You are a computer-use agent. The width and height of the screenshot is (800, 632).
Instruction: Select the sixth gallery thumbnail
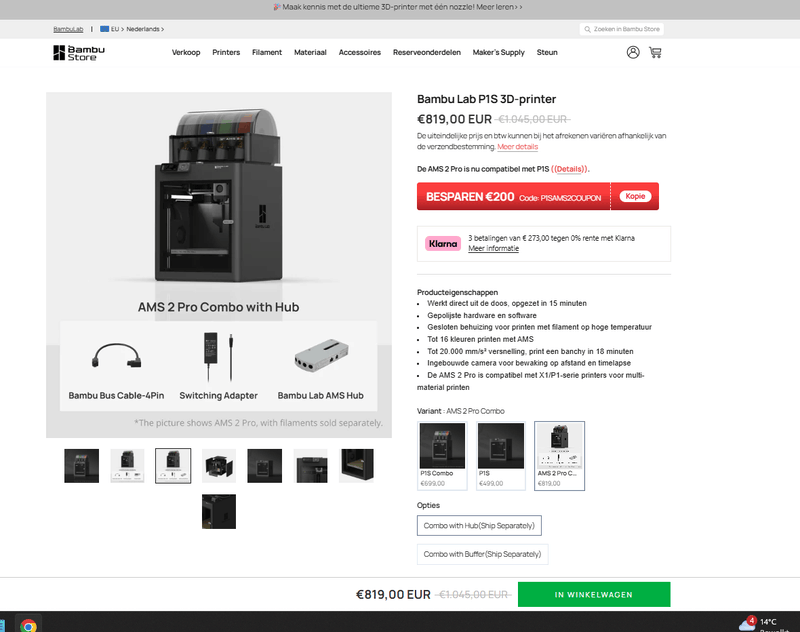[310, 466]
